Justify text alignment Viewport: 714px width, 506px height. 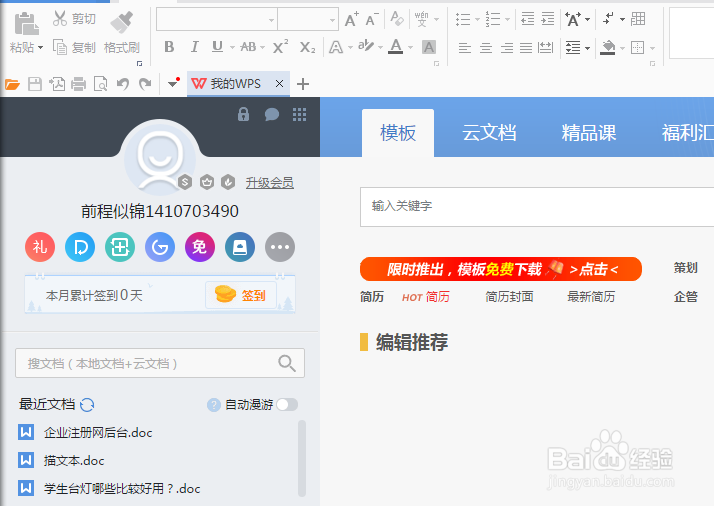point(526,47)
